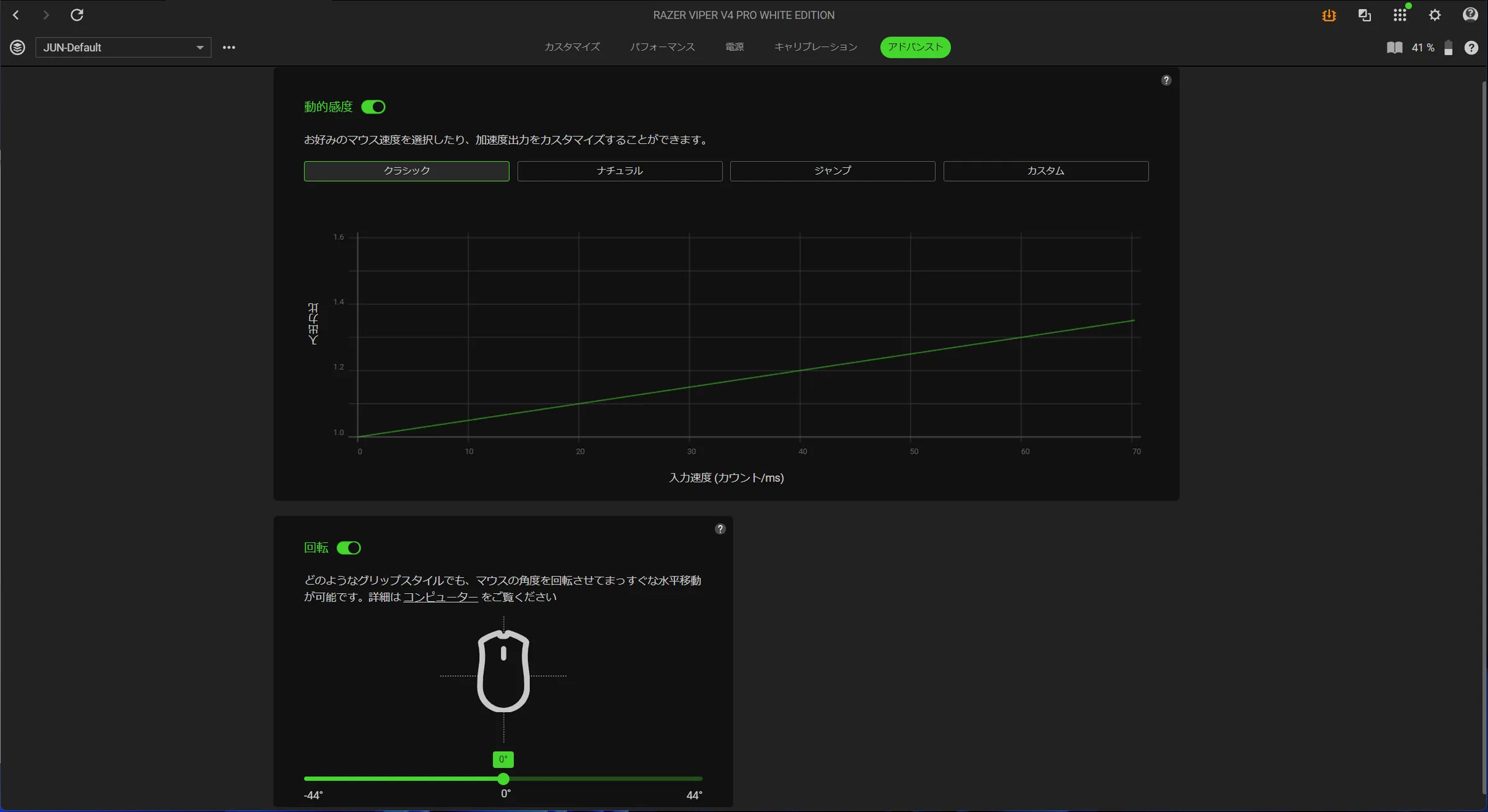The image size is (1488, 812).
Task: Open help for the rotation panel
Action: (x=720, y=529)
